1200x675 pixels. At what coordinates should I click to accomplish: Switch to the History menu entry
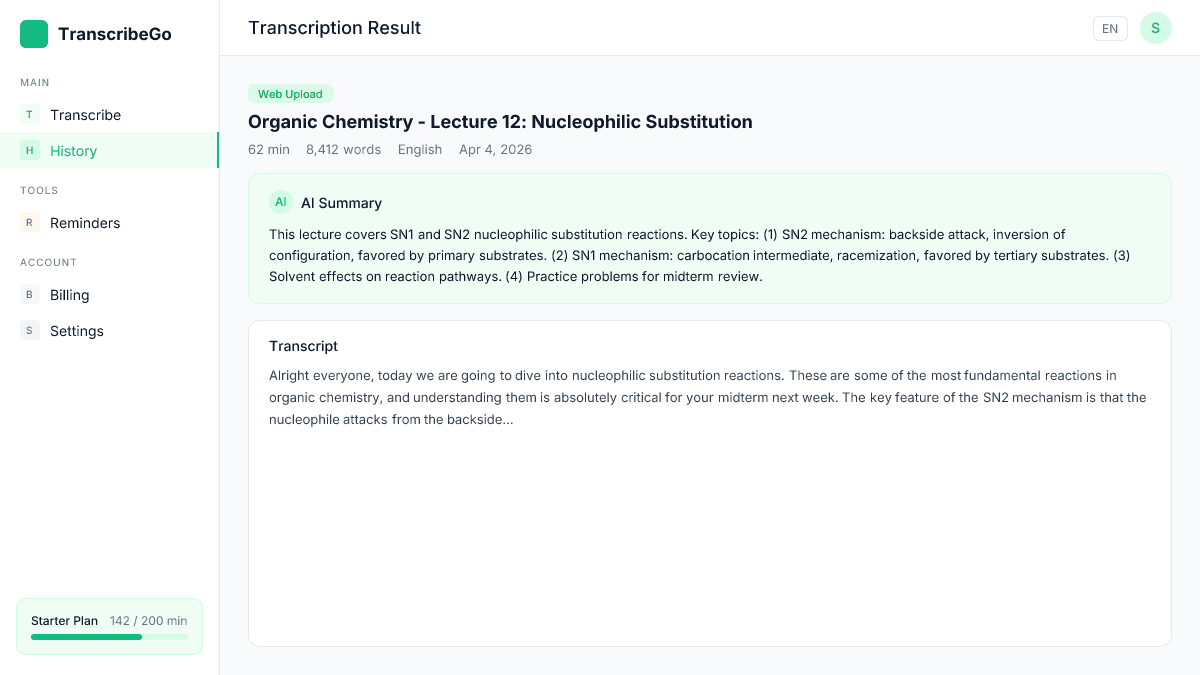73,150
